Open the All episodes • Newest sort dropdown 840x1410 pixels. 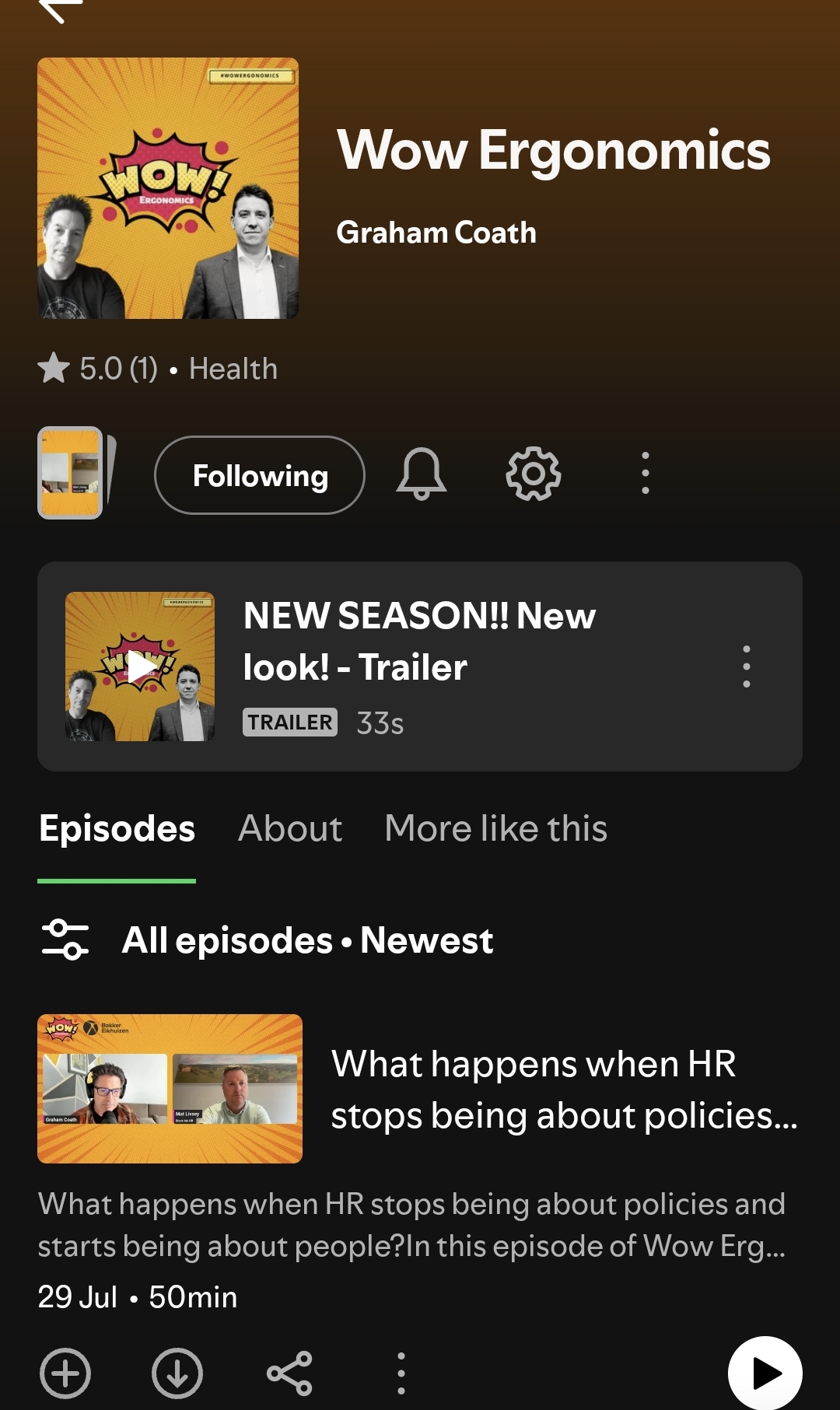point(308,940)
